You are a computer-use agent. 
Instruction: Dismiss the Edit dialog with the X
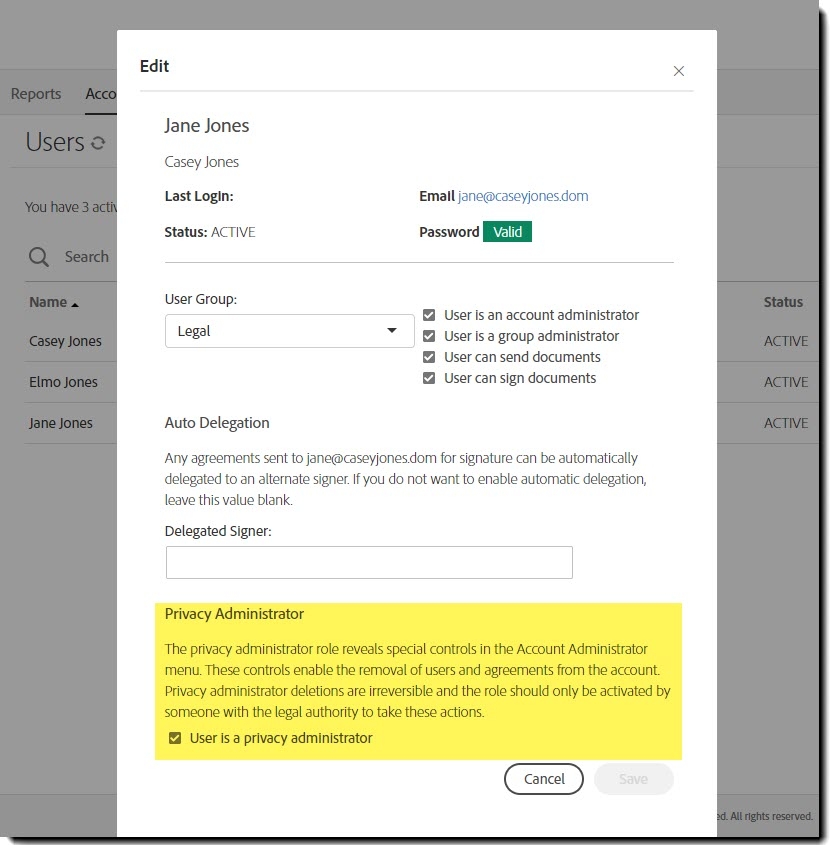(x=679, y=71)
